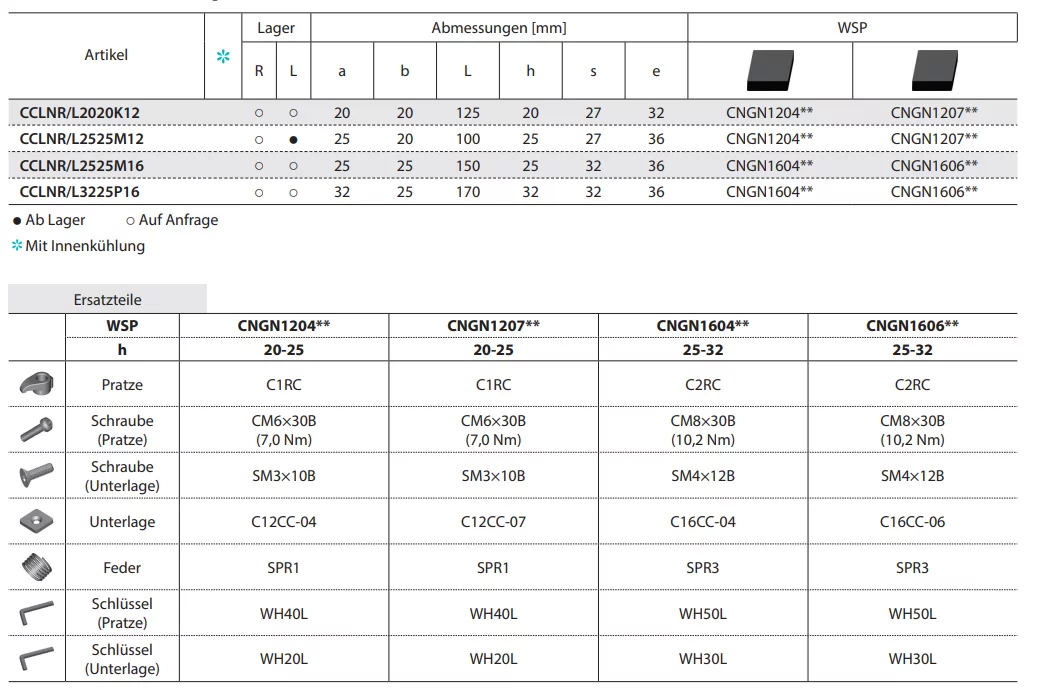The height and width of the screenshot is (700, 1046).
Task: Click the C12CC-04 shim part number
Action: pos(283,521)
